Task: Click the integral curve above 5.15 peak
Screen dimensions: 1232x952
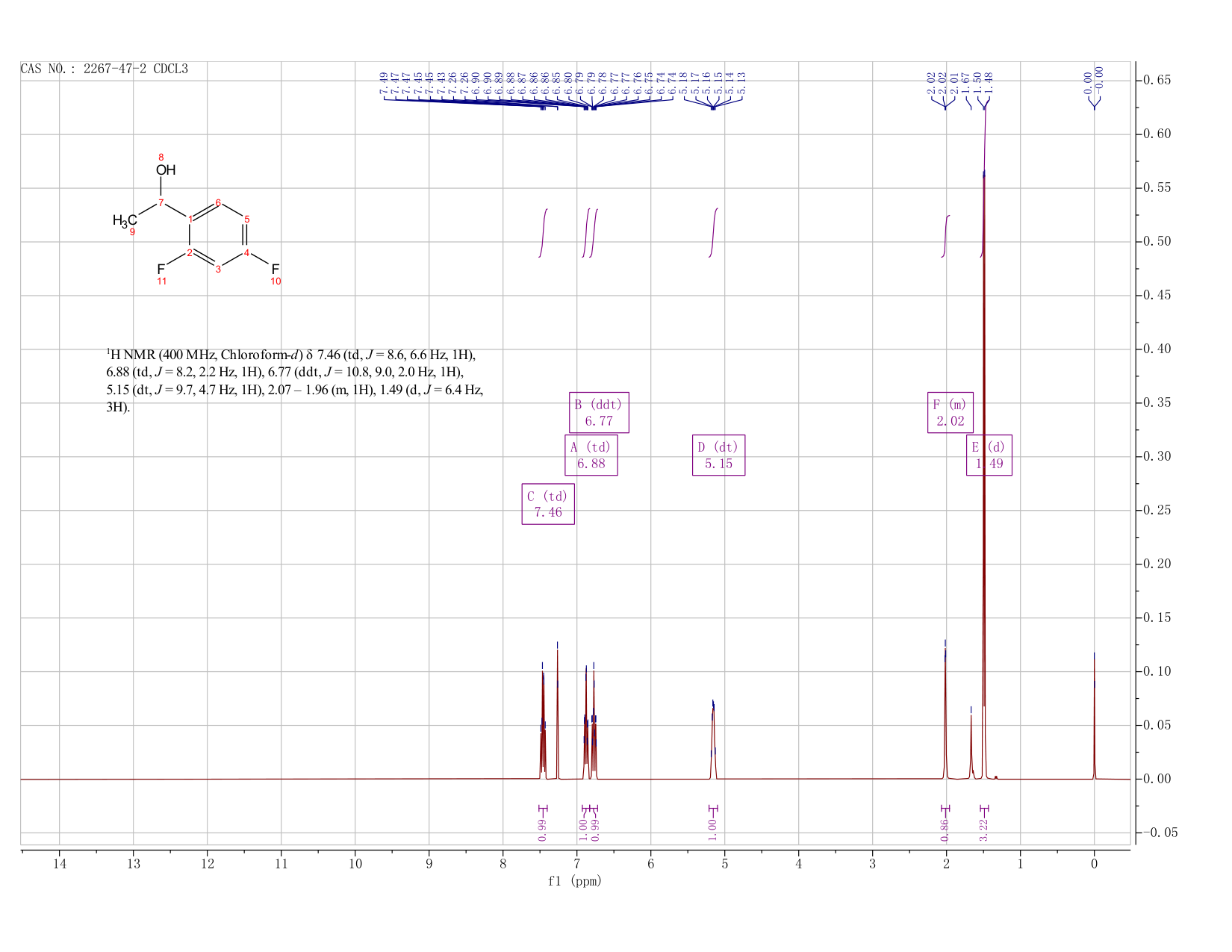Action: tap(713, 232)
